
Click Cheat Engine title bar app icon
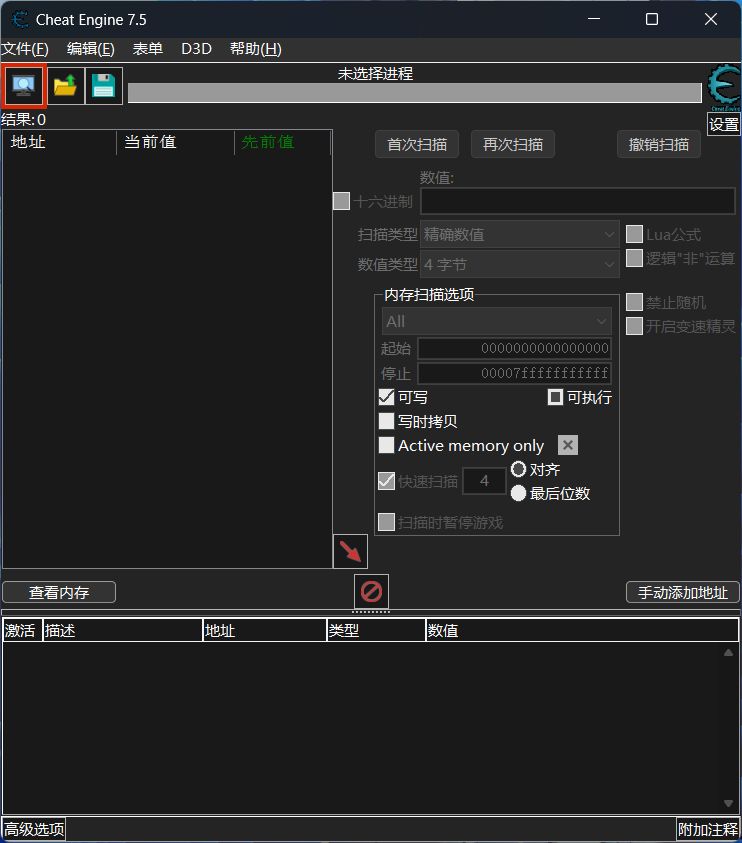tap(20, 19)
